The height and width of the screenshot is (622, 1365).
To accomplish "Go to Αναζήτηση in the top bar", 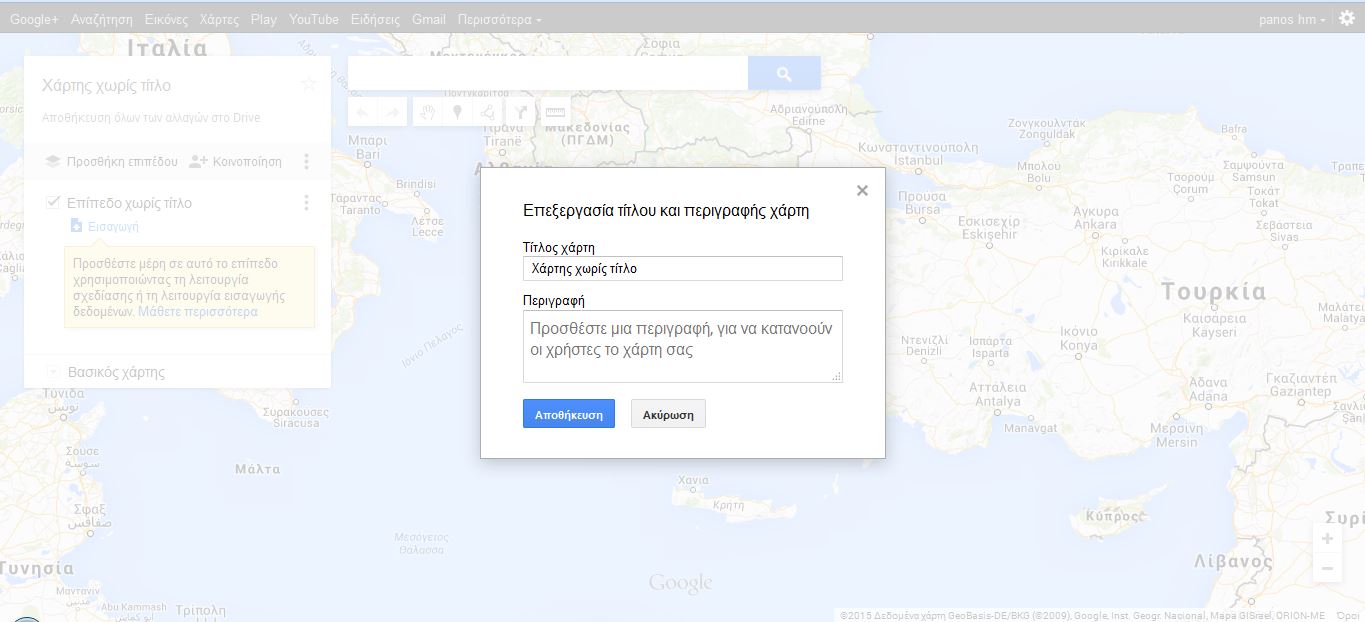I will 102,19.
